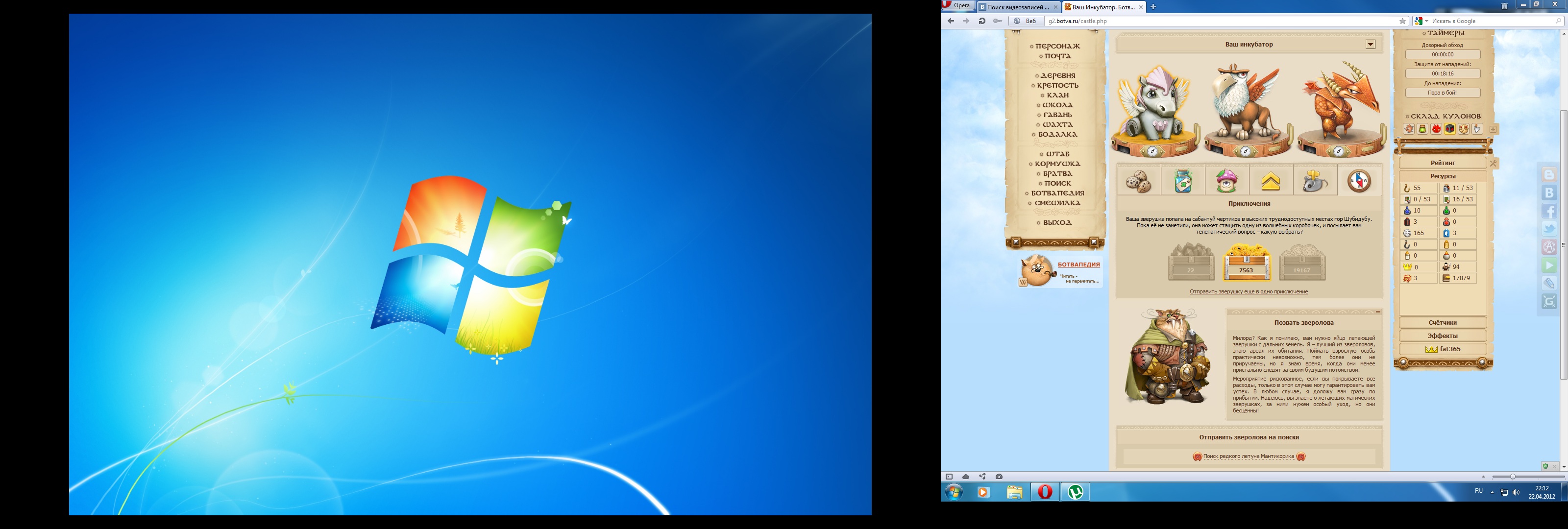This screenshot has height=529, width=1568.
Task: Click 'Отправить зверушку еще в одно приключение' link
Action: coord(1249,291)
